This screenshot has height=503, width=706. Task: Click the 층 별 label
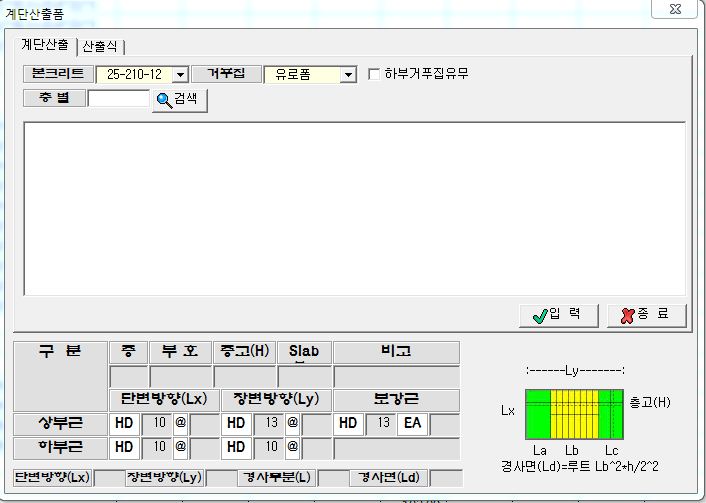pos(54,98)
